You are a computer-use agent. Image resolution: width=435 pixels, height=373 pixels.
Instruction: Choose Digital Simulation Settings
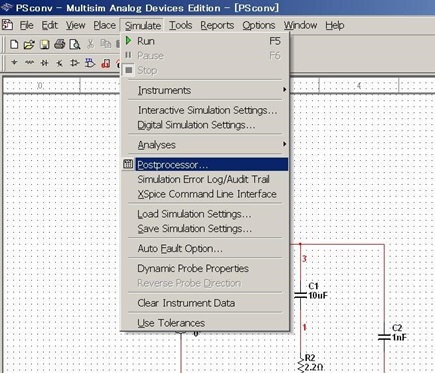pyautogui.click(x=205, y=125)
